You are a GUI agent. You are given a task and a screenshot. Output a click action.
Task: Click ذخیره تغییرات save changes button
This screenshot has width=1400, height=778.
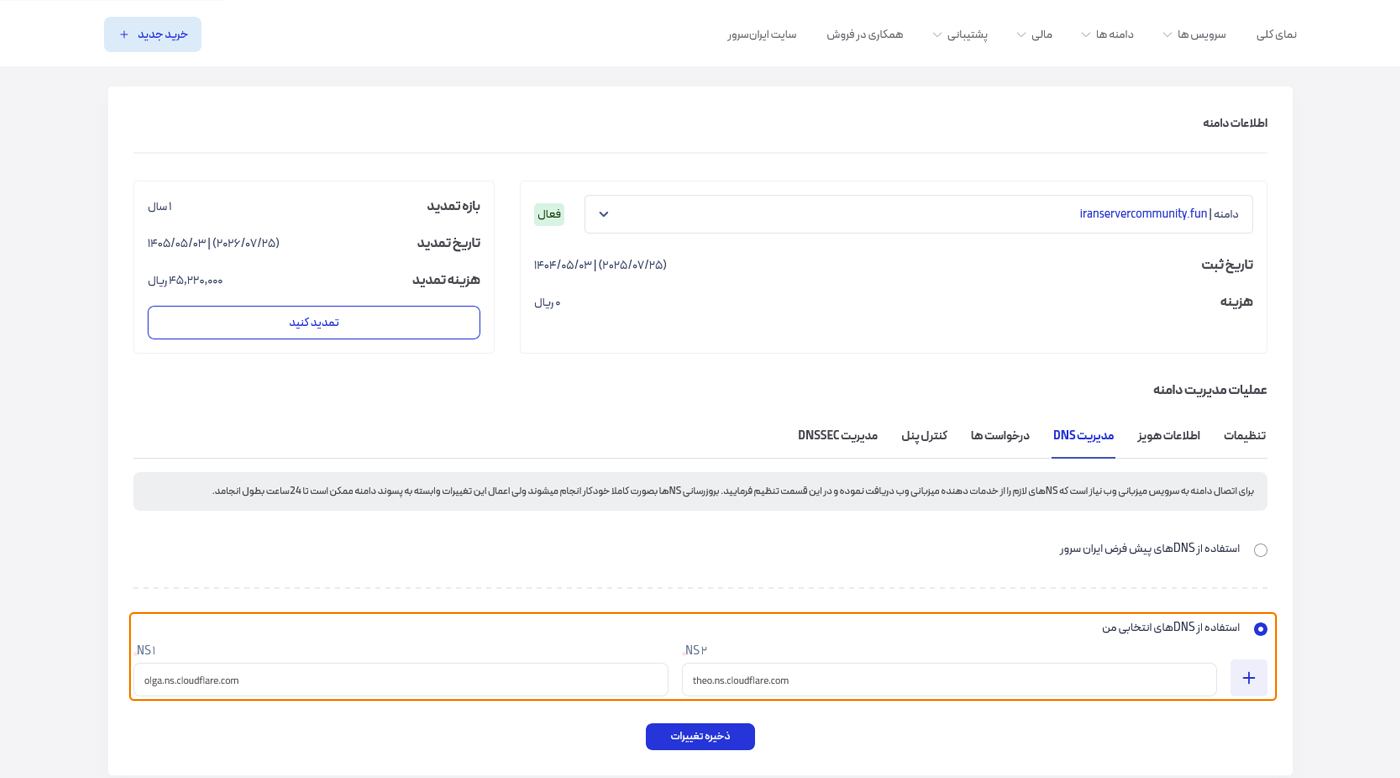tap(700, 736)
